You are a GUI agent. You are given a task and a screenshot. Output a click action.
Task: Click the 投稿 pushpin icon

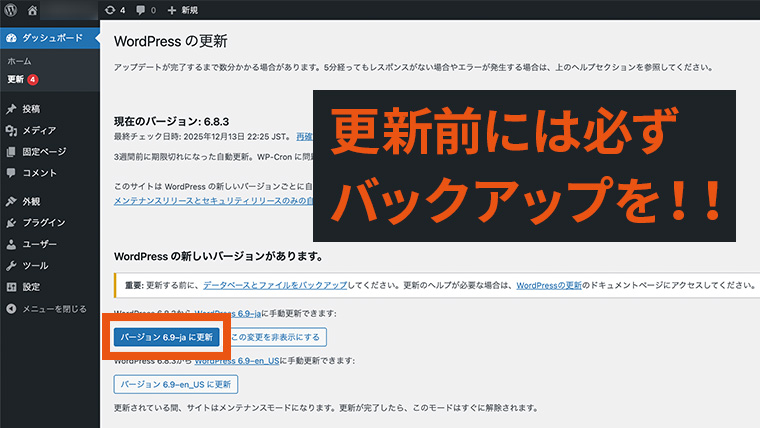(11, 109)
